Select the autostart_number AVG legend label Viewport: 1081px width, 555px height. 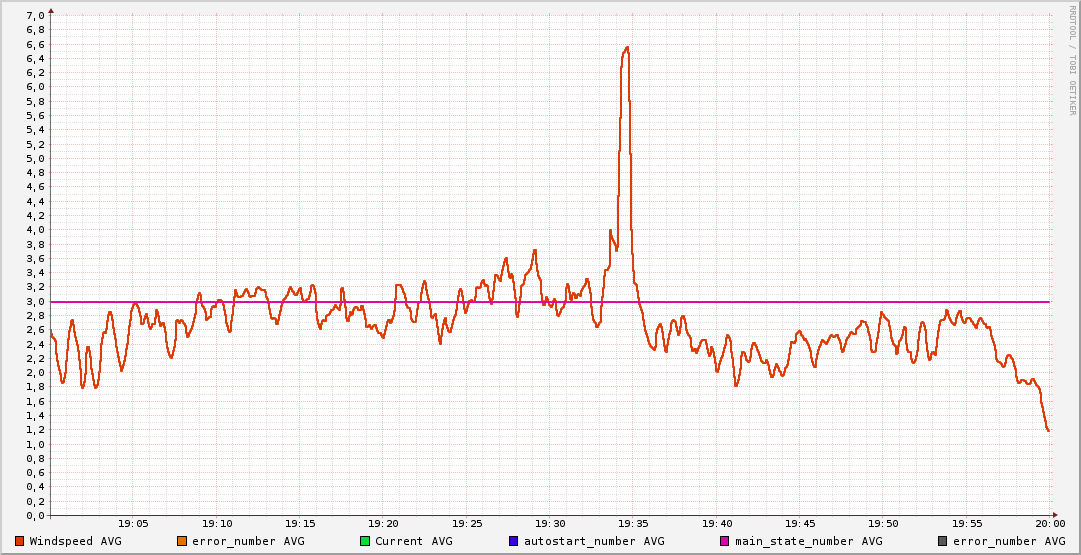click(594, 542)
